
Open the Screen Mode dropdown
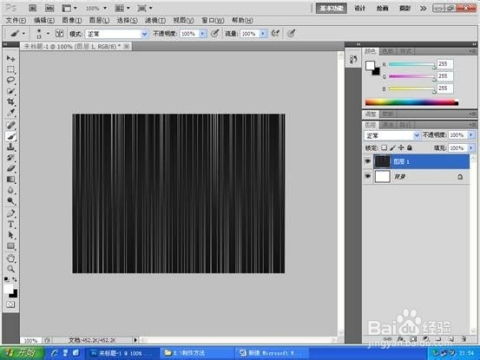coord(145,8)
